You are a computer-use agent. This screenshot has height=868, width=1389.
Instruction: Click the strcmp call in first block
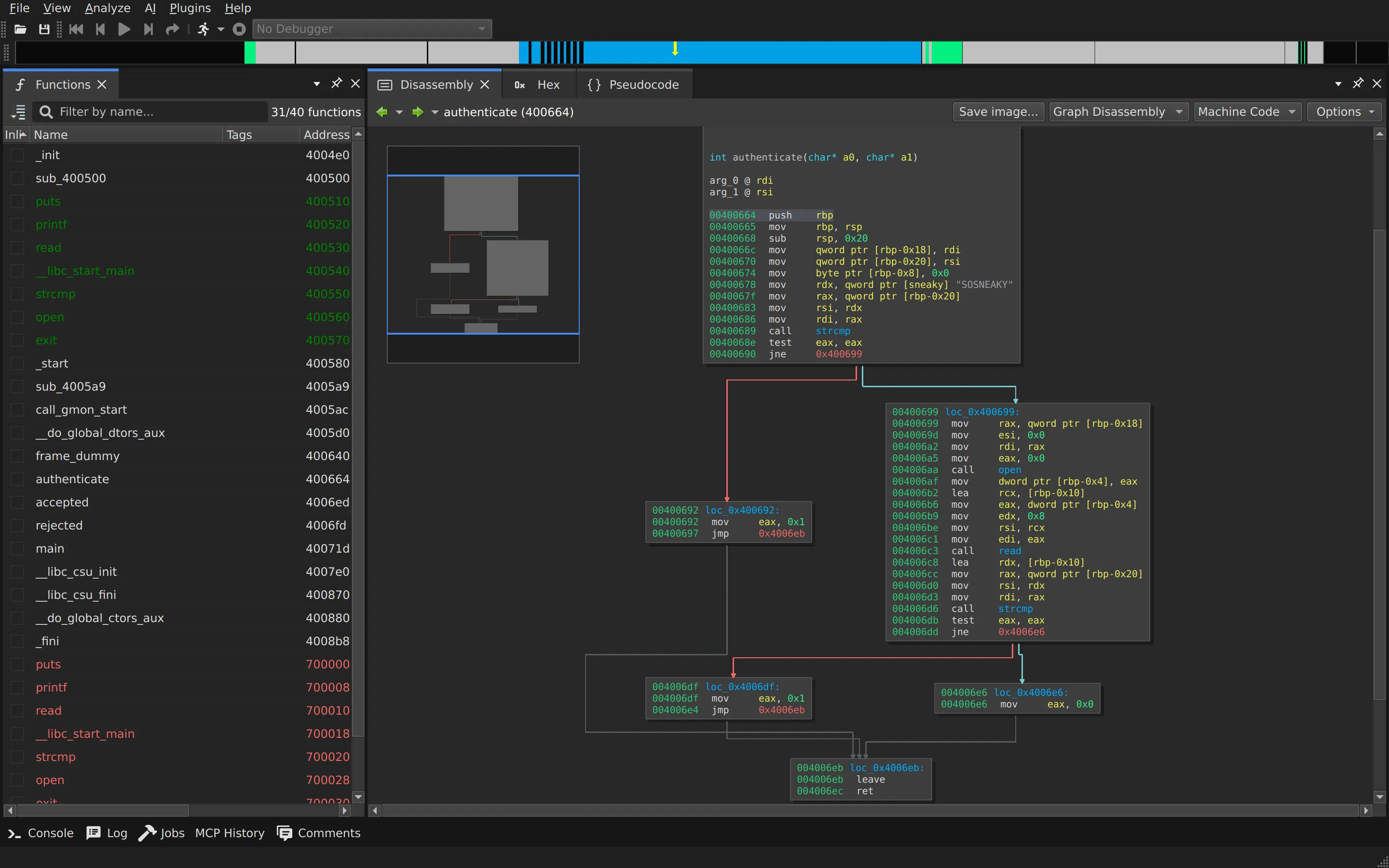click(x=832, y=331)
